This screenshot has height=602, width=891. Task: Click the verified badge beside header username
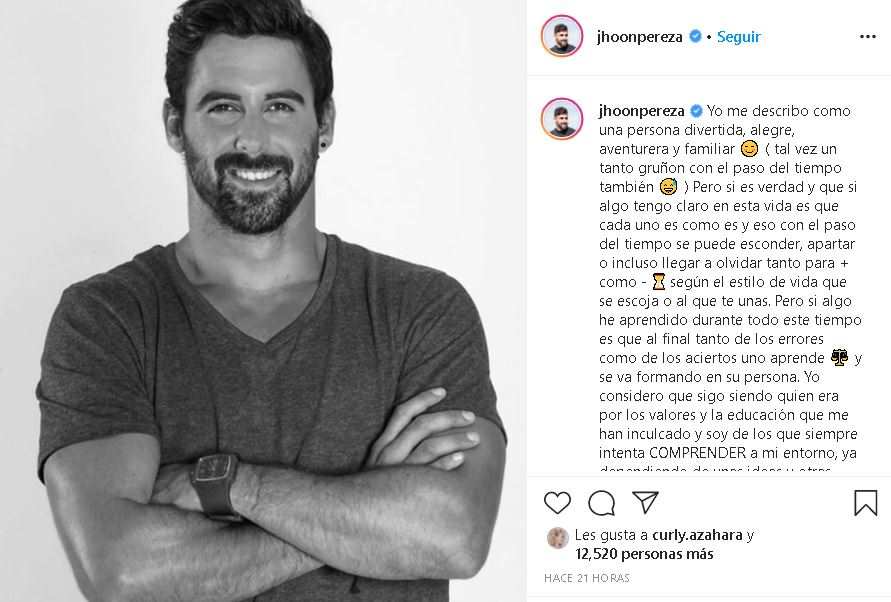tap(695, 36)
